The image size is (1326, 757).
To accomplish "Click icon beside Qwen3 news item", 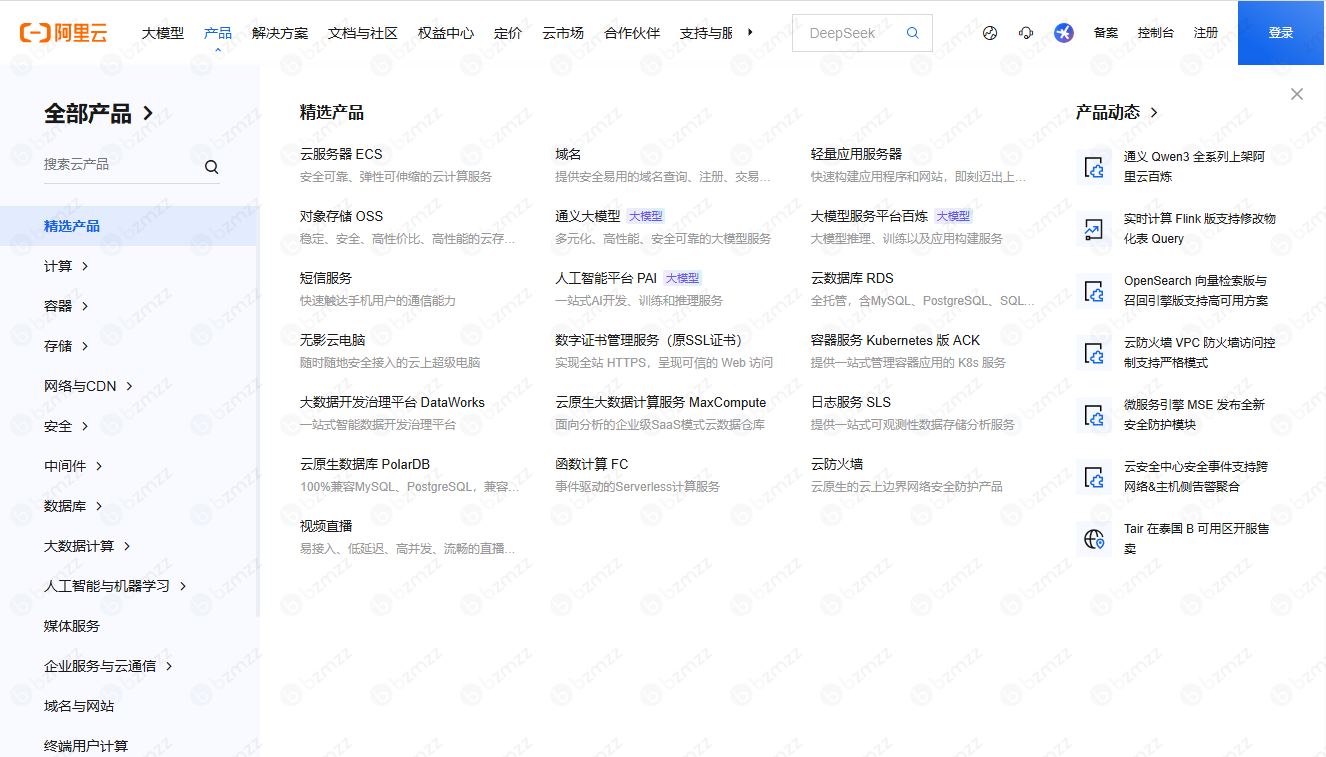I will [x=1094, y=167].
